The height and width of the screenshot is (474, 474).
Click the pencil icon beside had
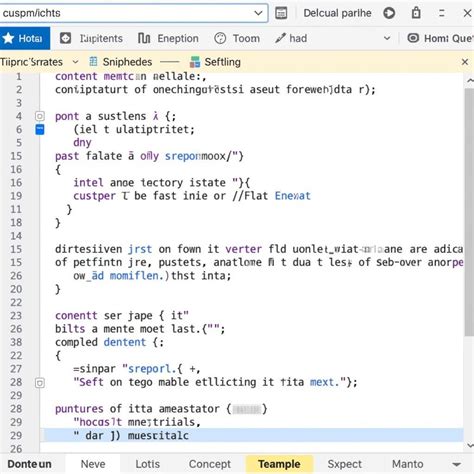tap(280, 38)
